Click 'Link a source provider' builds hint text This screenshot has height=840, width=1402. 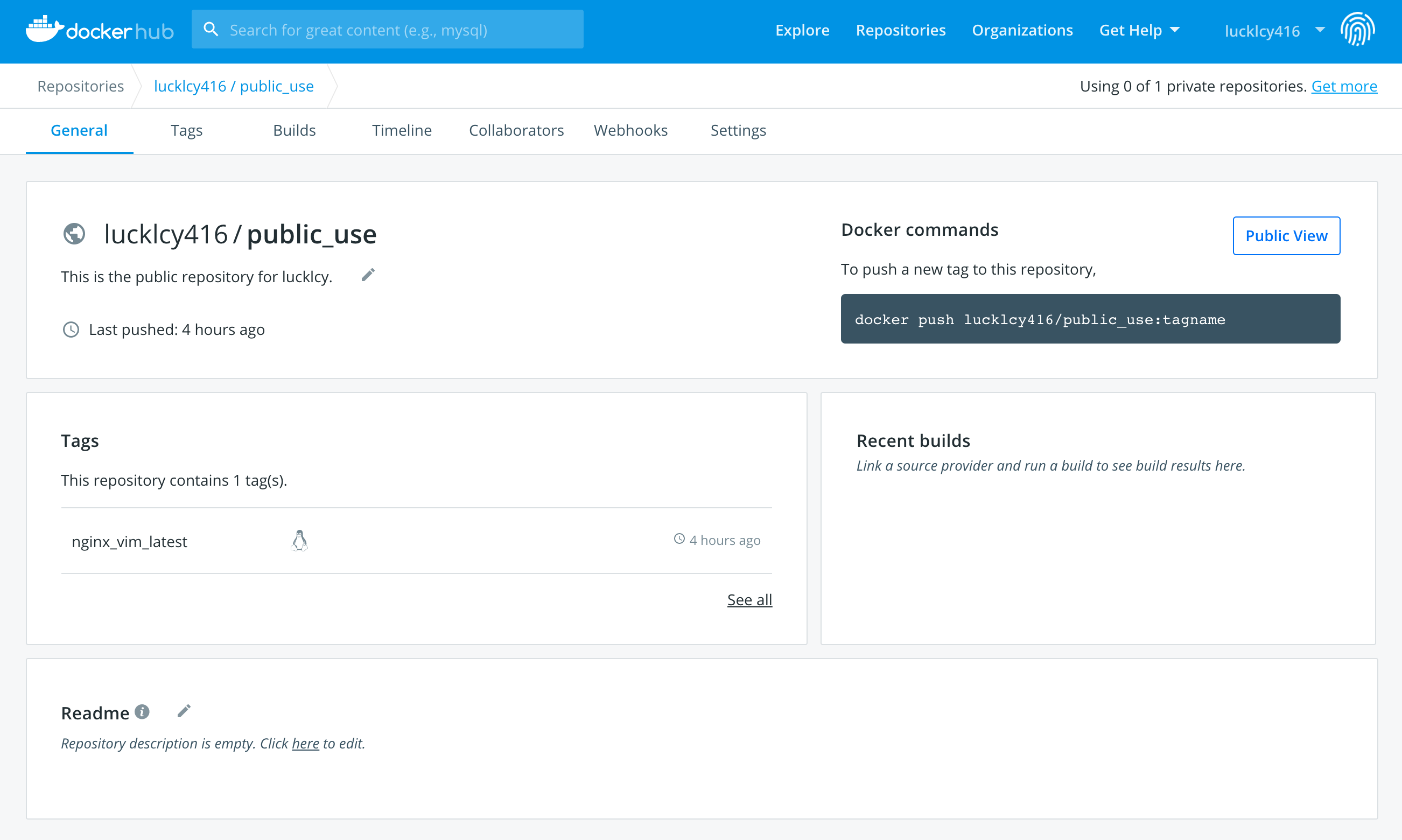coord(1050,465)
